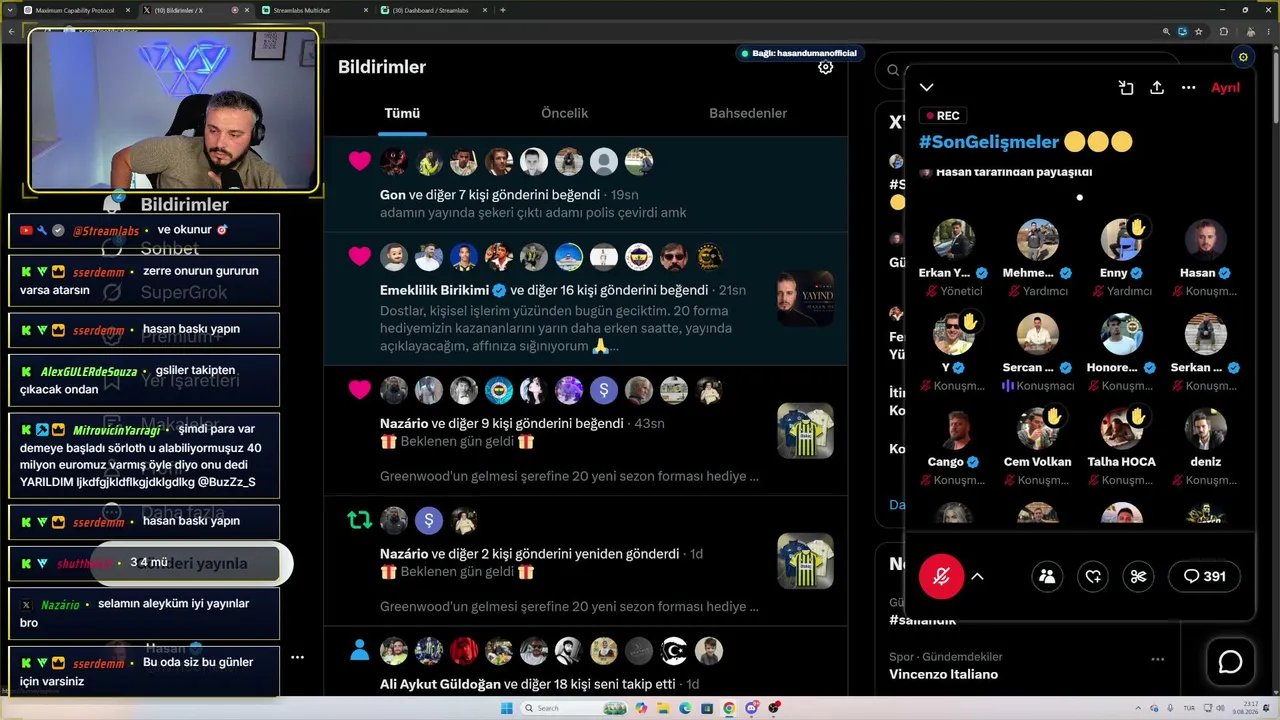Switch to Streamlabs Multichat browser tab
Screen dimensions: 1280x720
pyautogui.click(x=313, y=10)
